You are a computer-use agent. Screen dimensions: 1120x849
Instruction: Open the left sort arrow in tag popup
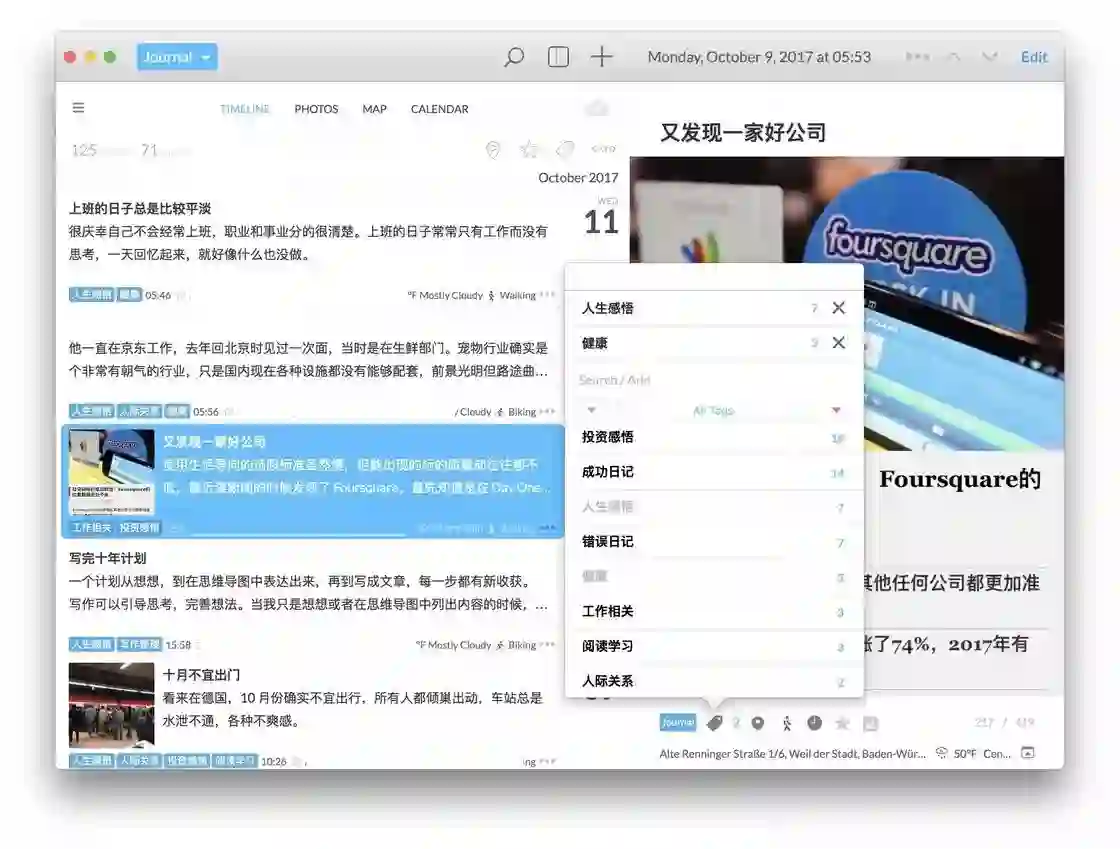(x=591, y=410)
